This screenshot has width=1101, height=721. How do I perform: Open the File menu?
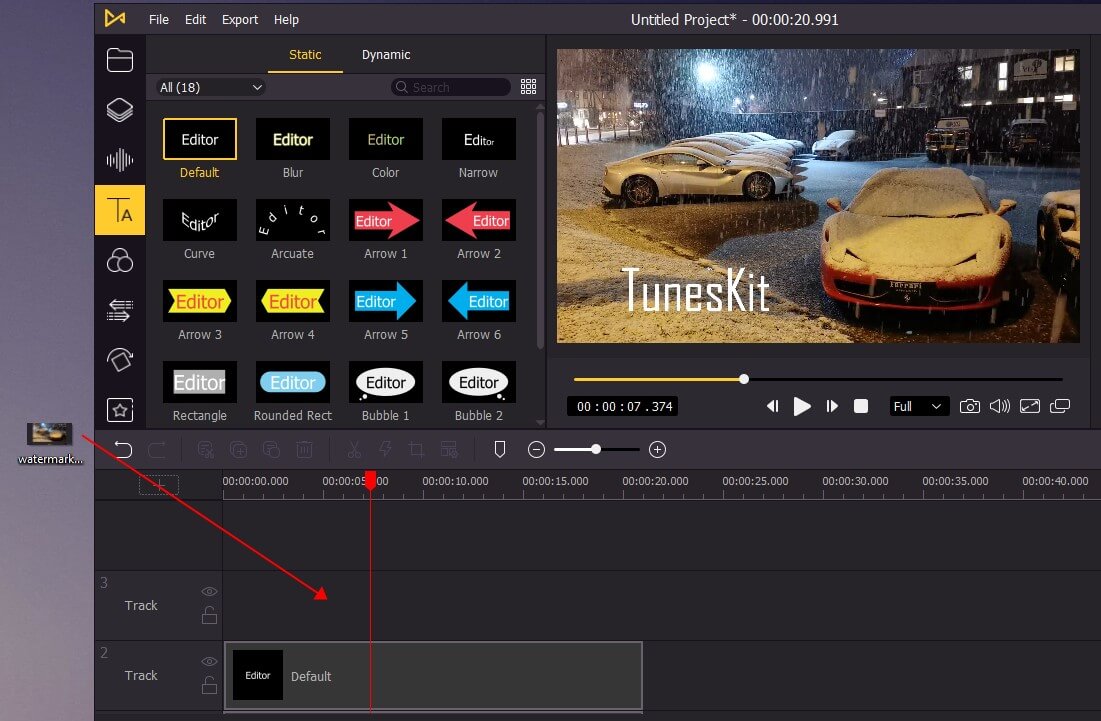[159, 20]
